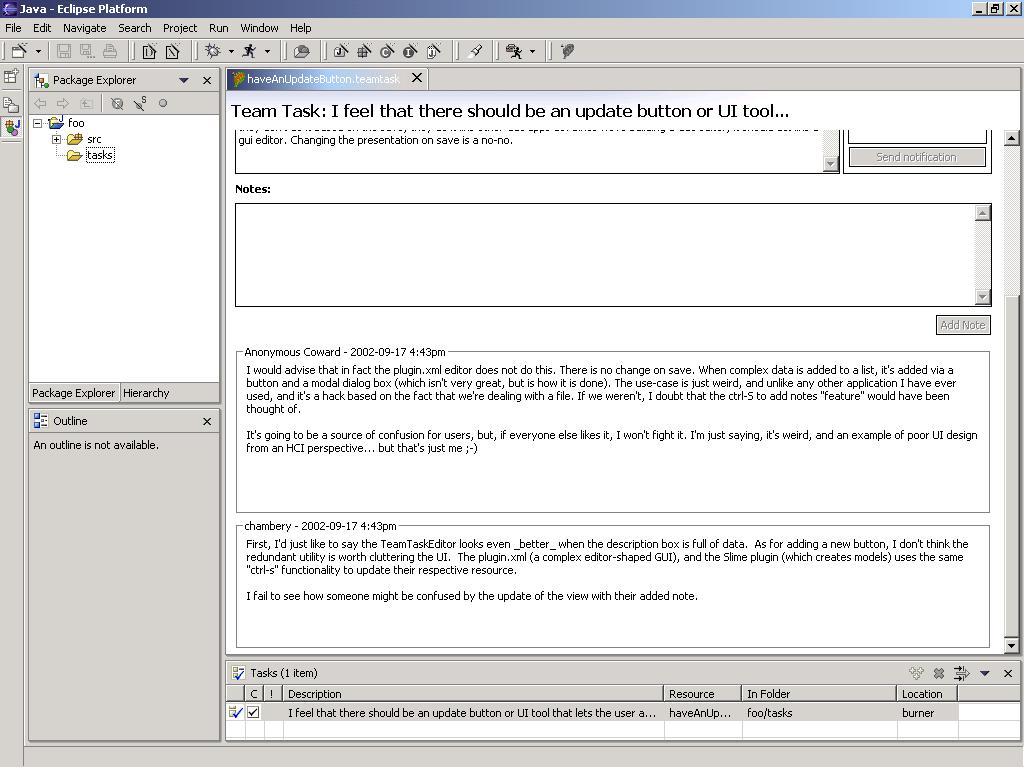Image resolution: width=1024 pixels, height=768 pixels.
Task: Click the description box scroll down arrow
Action: [831, 164]
